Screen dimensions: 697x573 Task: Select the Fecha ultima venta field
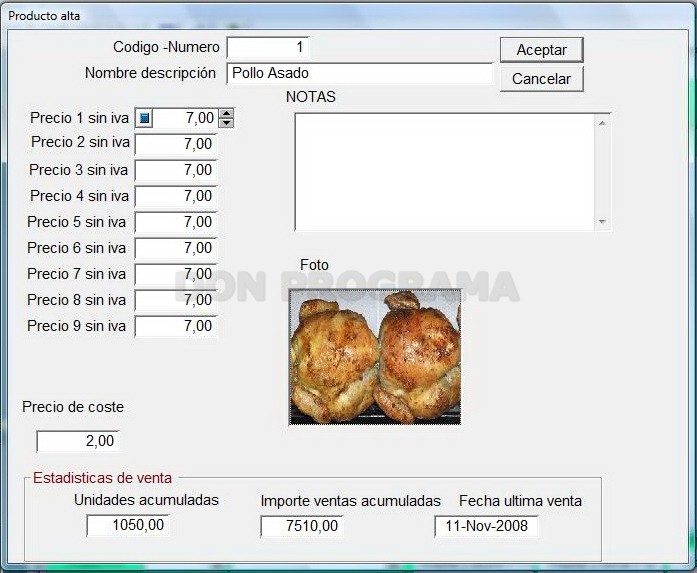pos(486,526)
